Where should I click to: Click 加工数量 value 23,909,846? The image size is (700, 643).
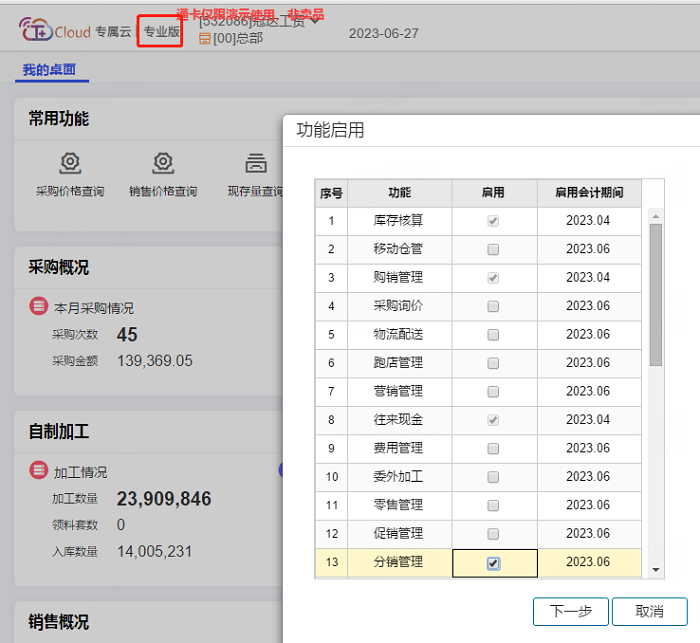164,499
